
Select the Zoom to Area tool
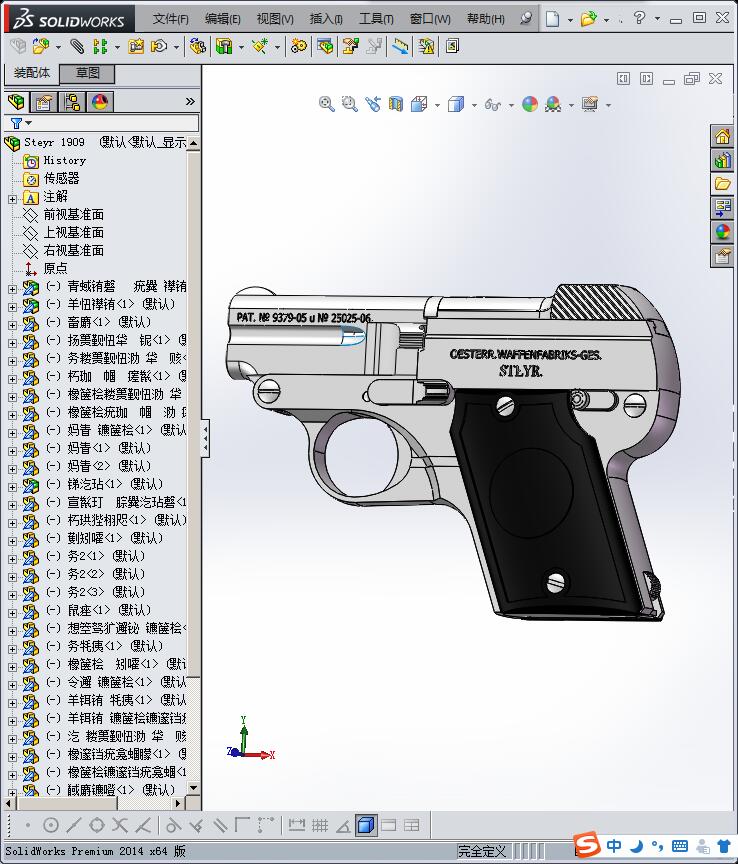coord(349,104)
